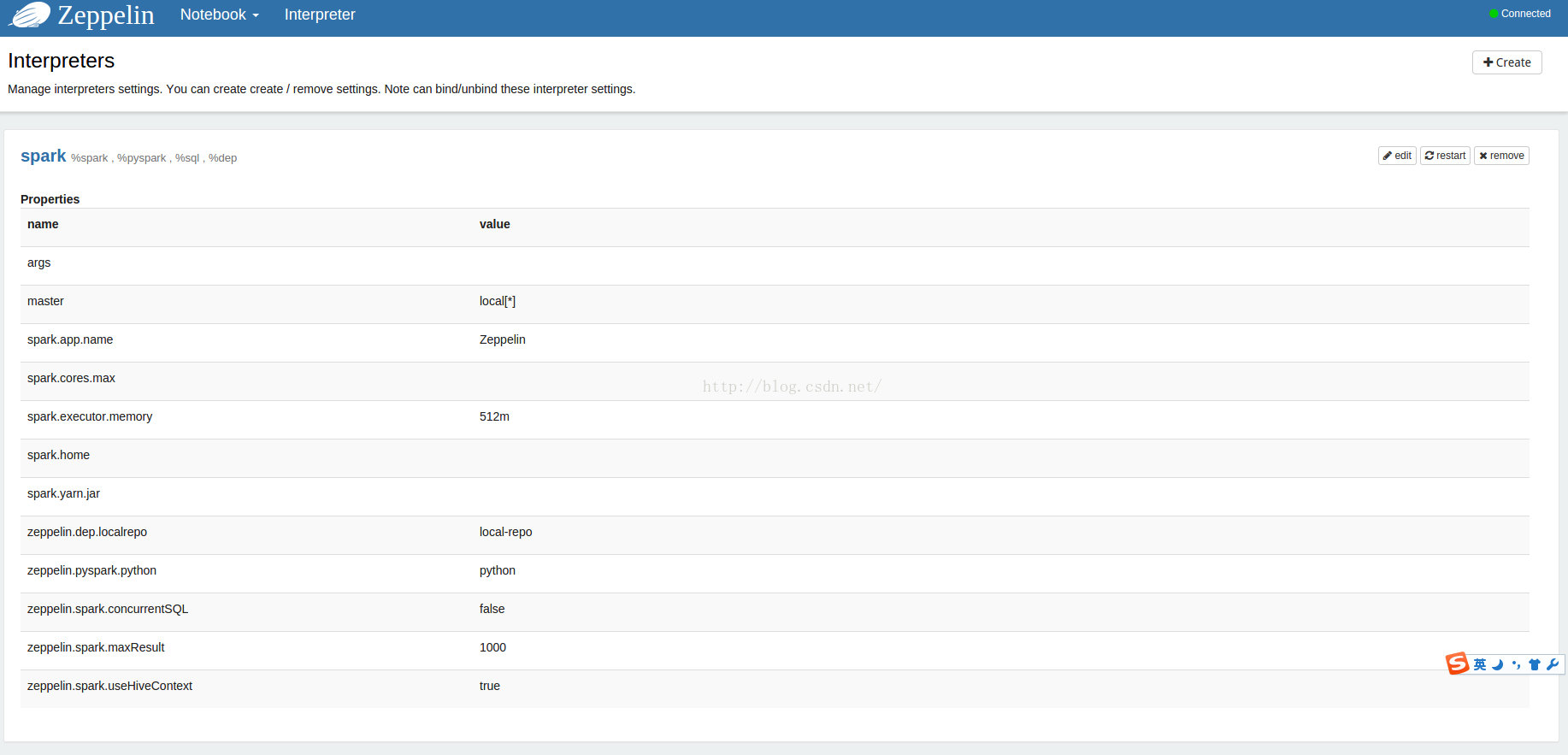Click the Properties section label
1568x755 pixels.
(50, 199)
